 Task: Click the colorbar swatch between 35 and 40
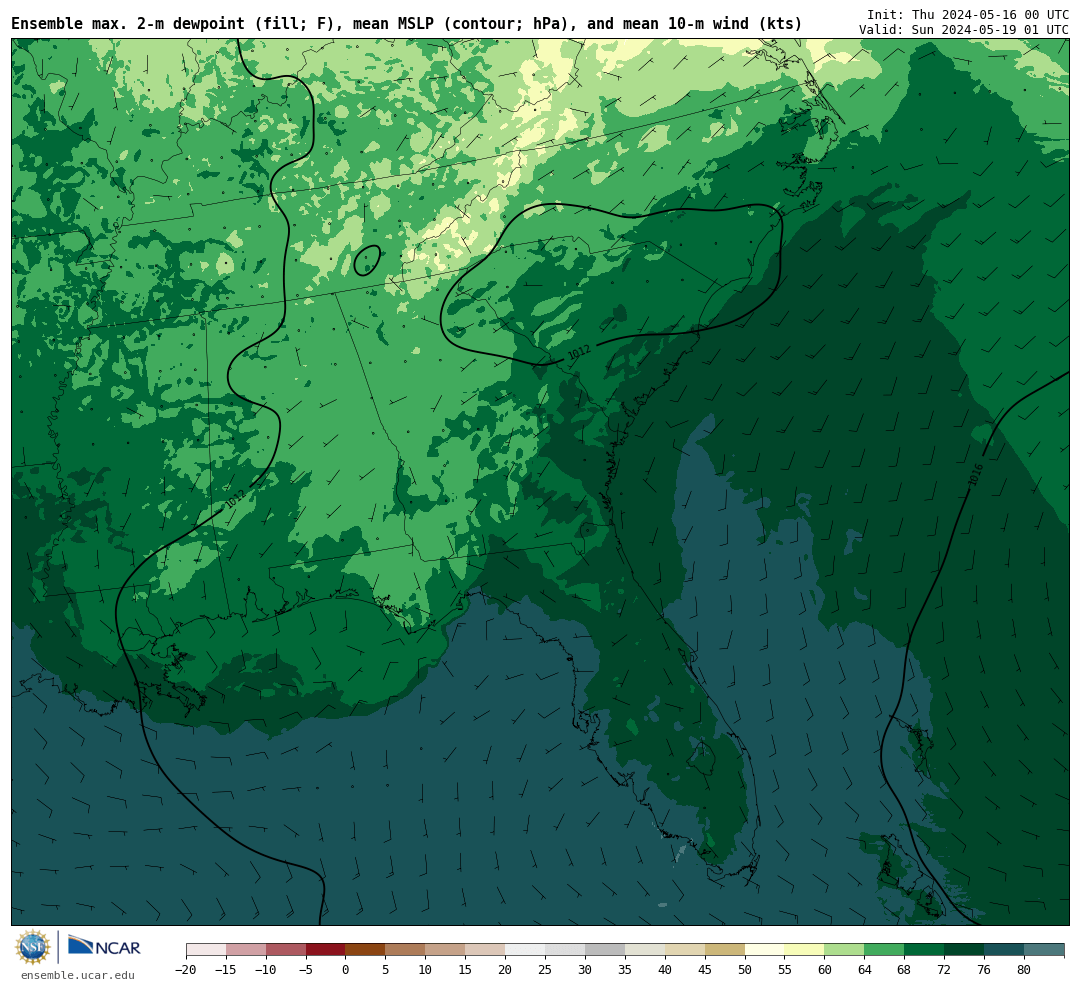click(x=645, y=949)
